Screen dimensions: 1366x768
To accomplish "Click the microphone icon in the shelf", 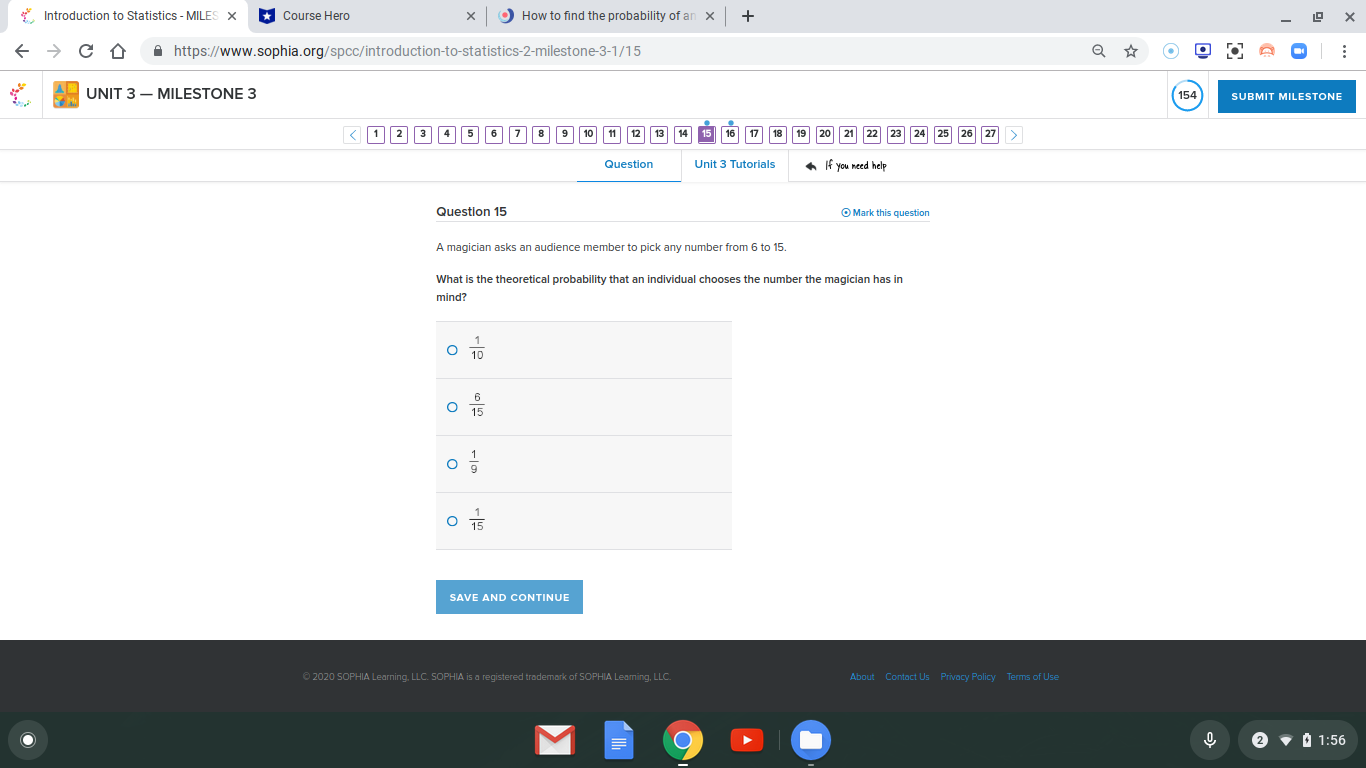I will [1210, 740].
